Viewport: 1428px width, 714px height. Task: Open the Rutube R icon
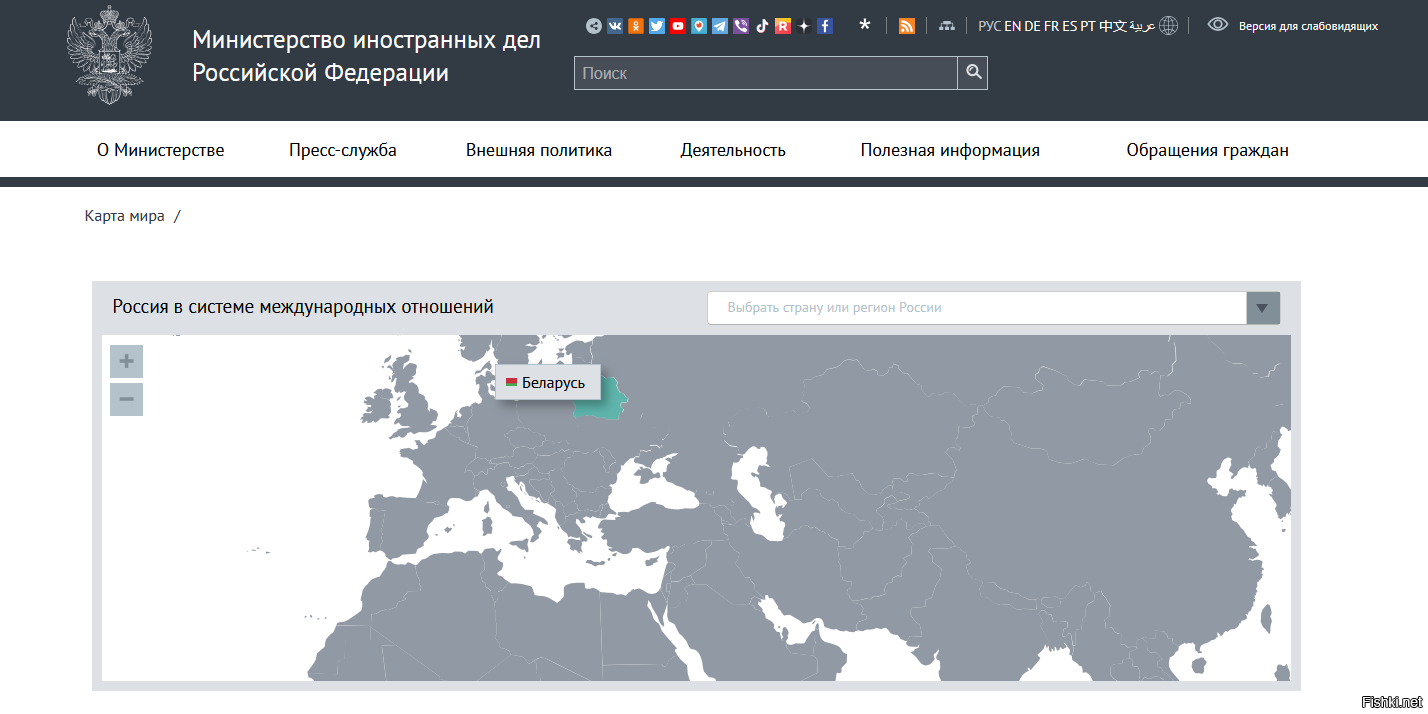783,26
